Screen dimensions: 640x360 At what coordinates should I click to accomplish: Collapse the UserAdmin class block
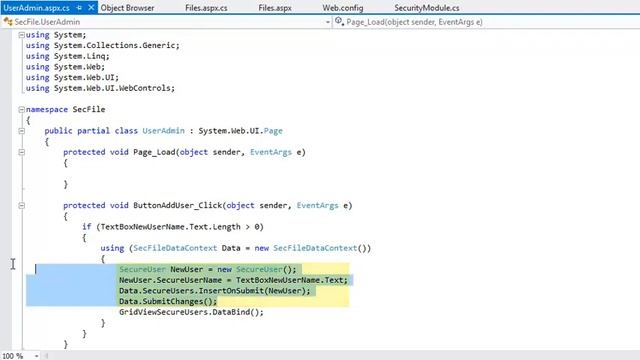point(22,131)
